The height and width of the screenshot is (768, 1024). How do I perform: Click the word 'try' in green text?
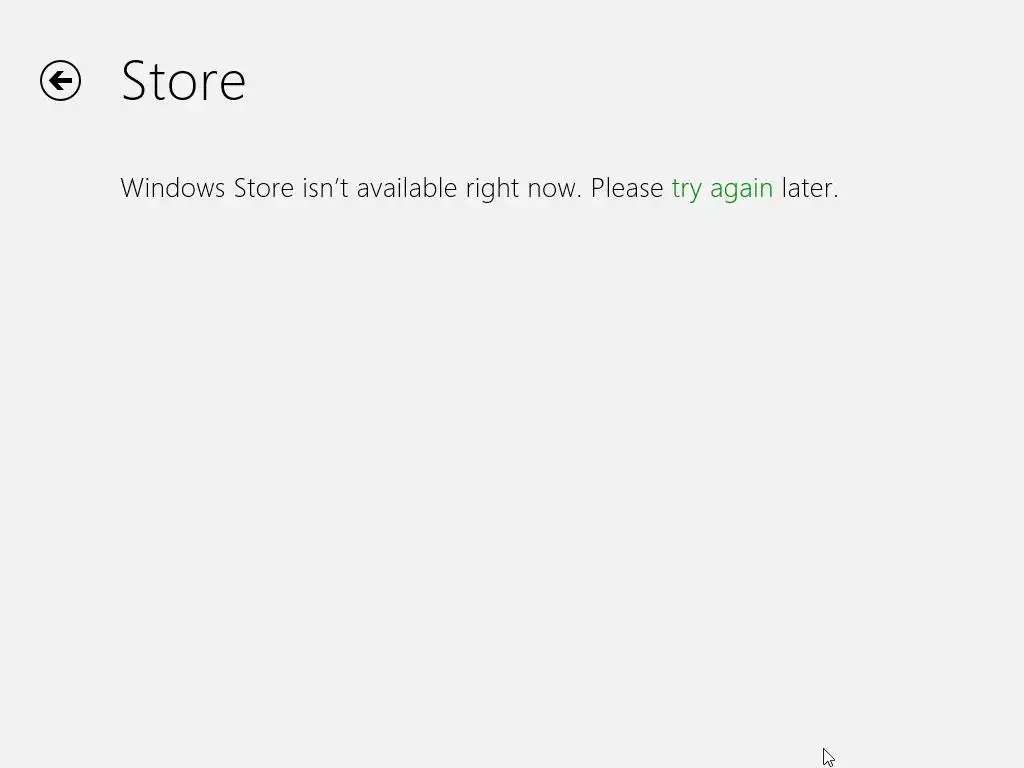click(686, 189)
